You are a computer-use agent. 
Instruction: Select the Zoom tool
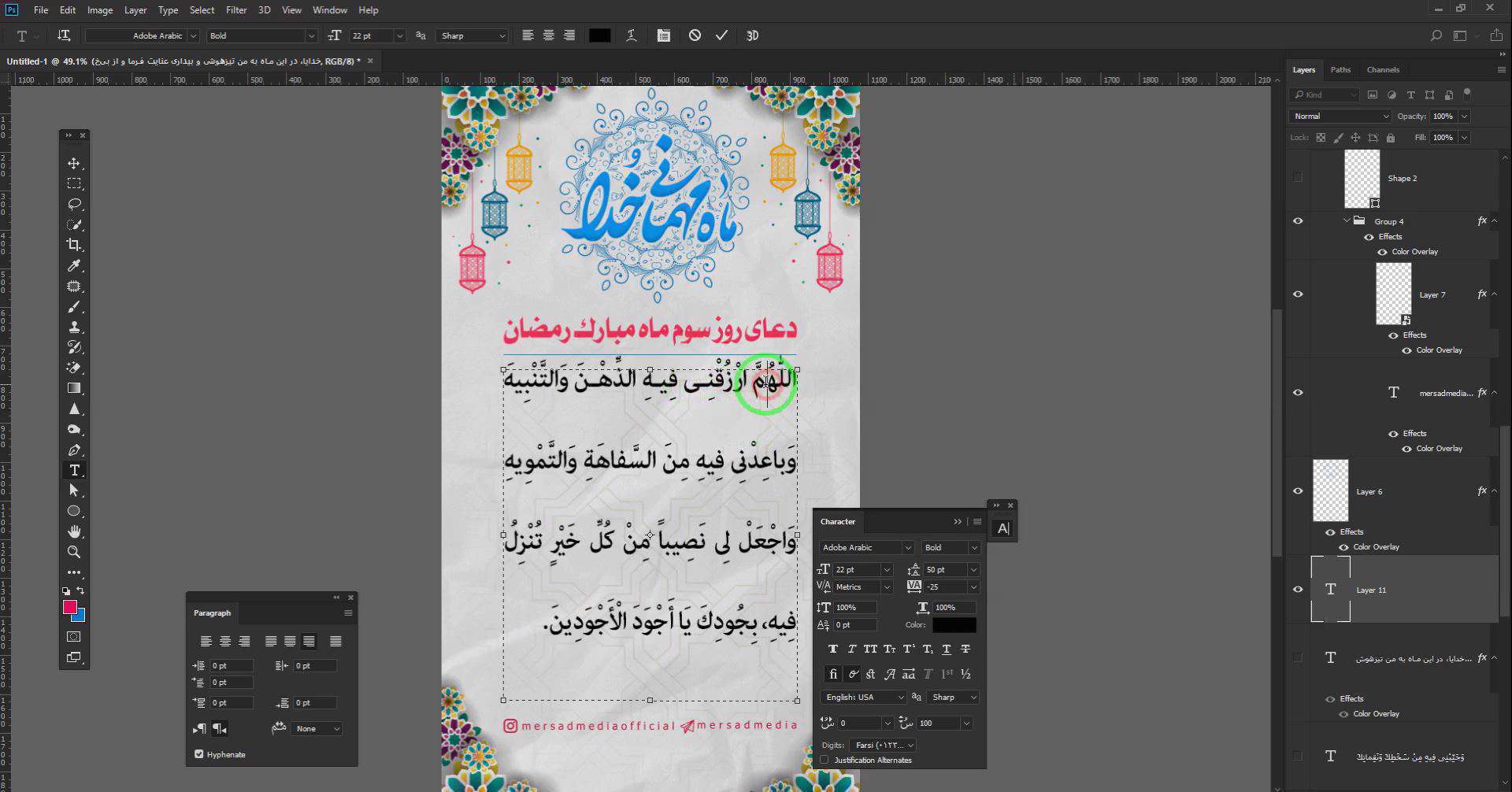(74, 552)
